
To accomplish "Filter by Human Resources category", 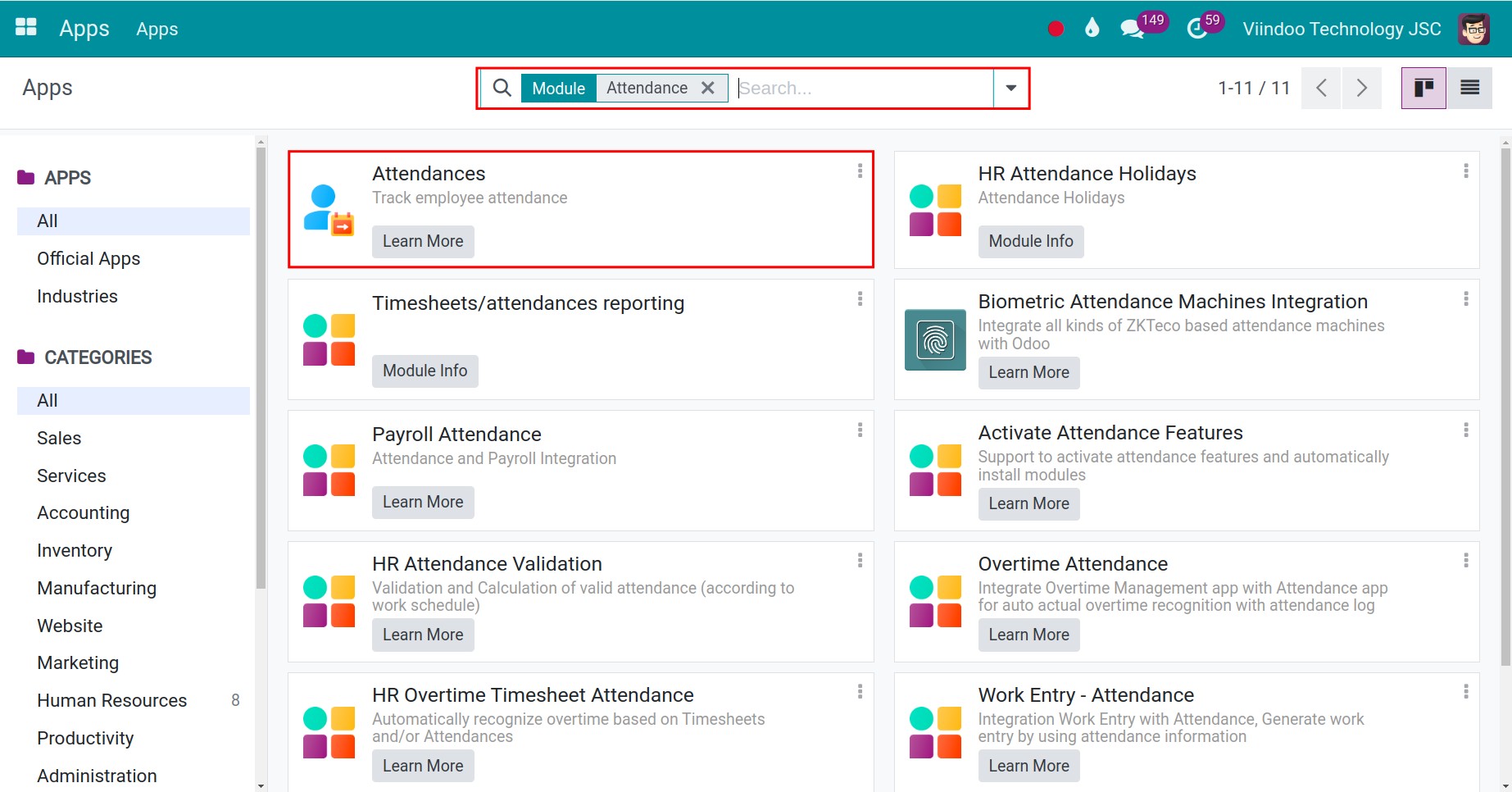I will click(133, 700).
